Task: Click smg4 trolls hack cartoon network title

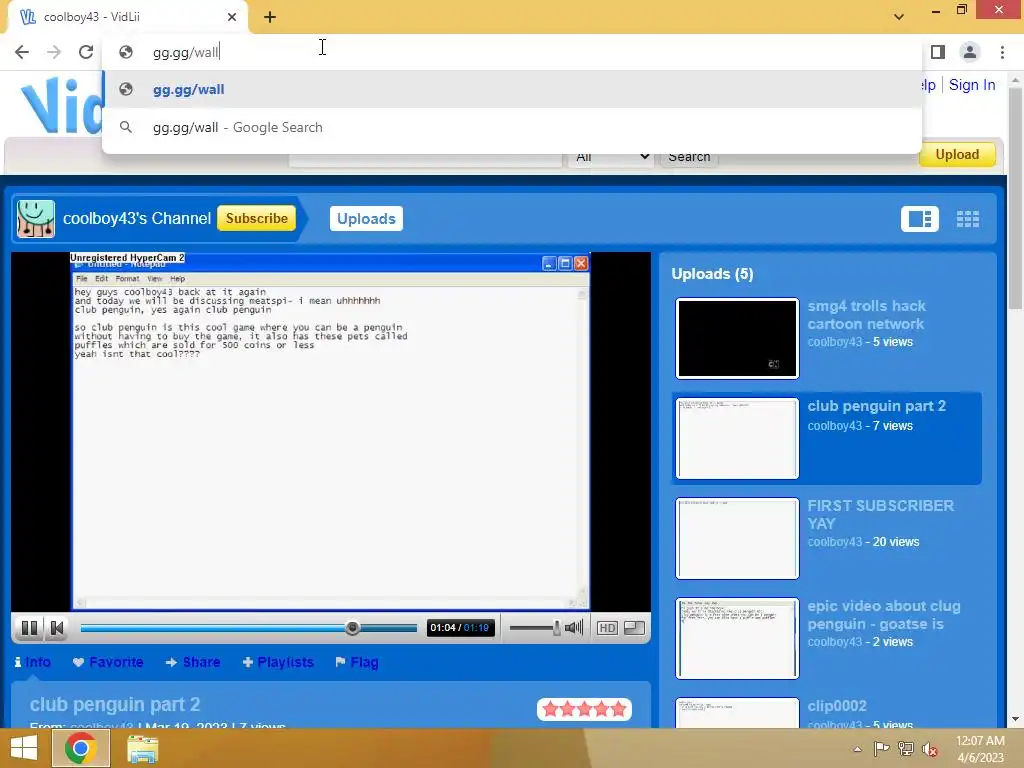Action: click(866, 315)
